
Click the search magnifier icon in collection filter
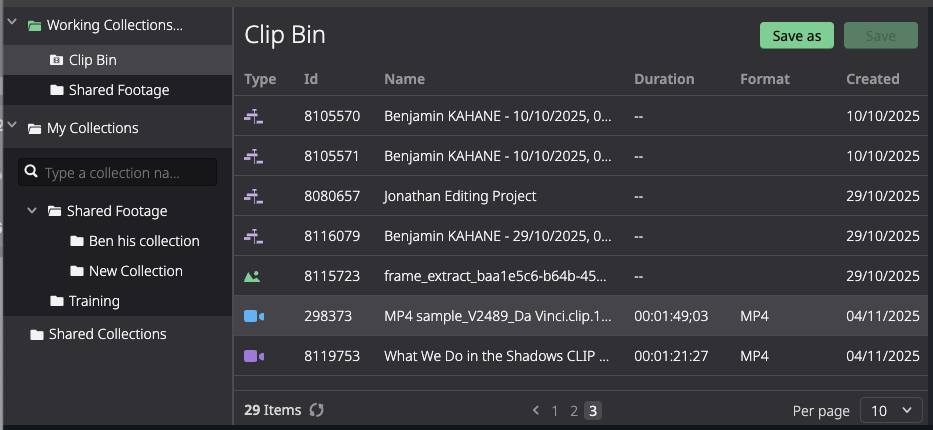(x=32, y=172)
